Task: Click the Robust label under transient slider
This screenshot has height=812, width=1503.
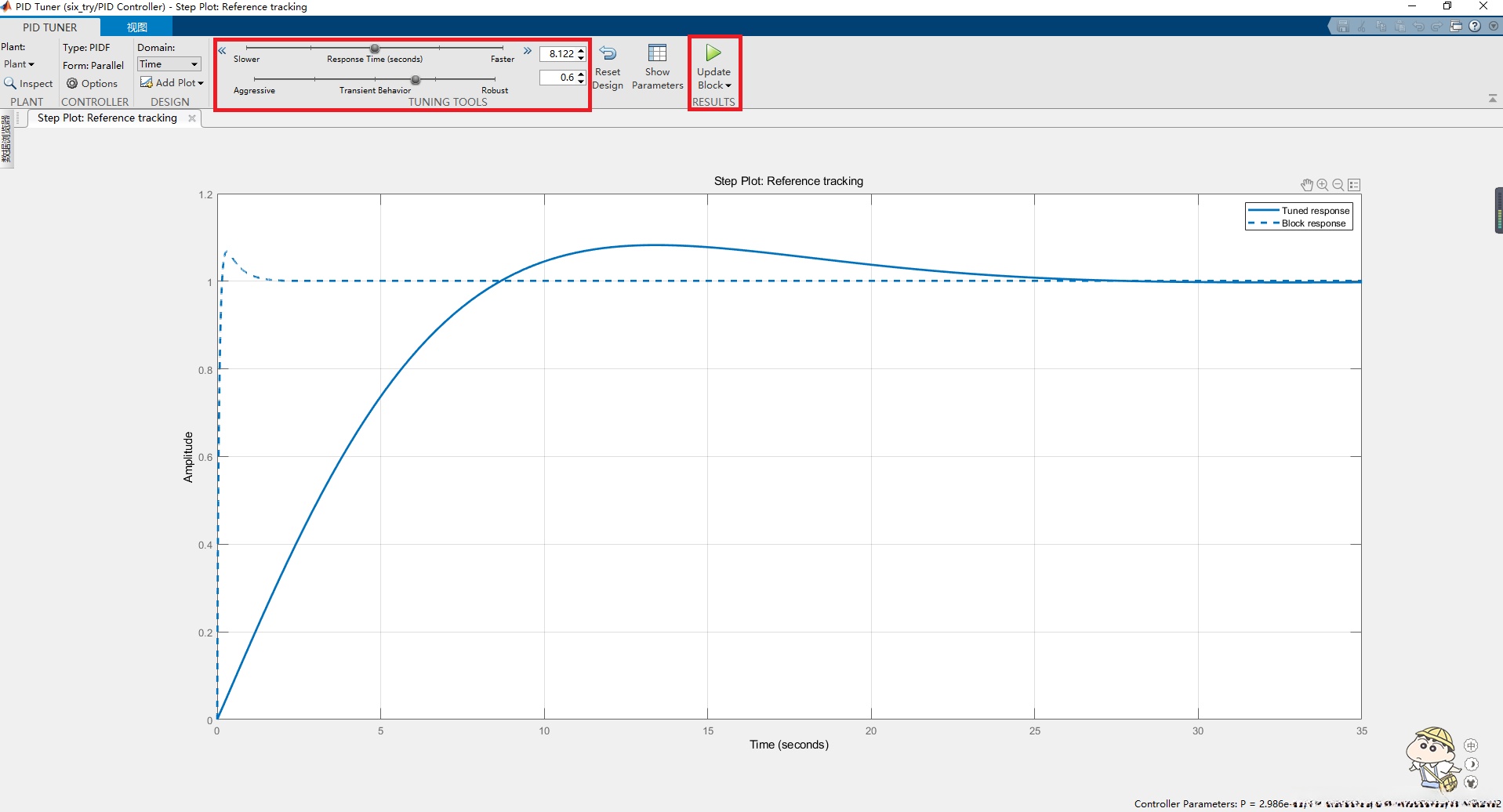Action: tap(495, 91)
